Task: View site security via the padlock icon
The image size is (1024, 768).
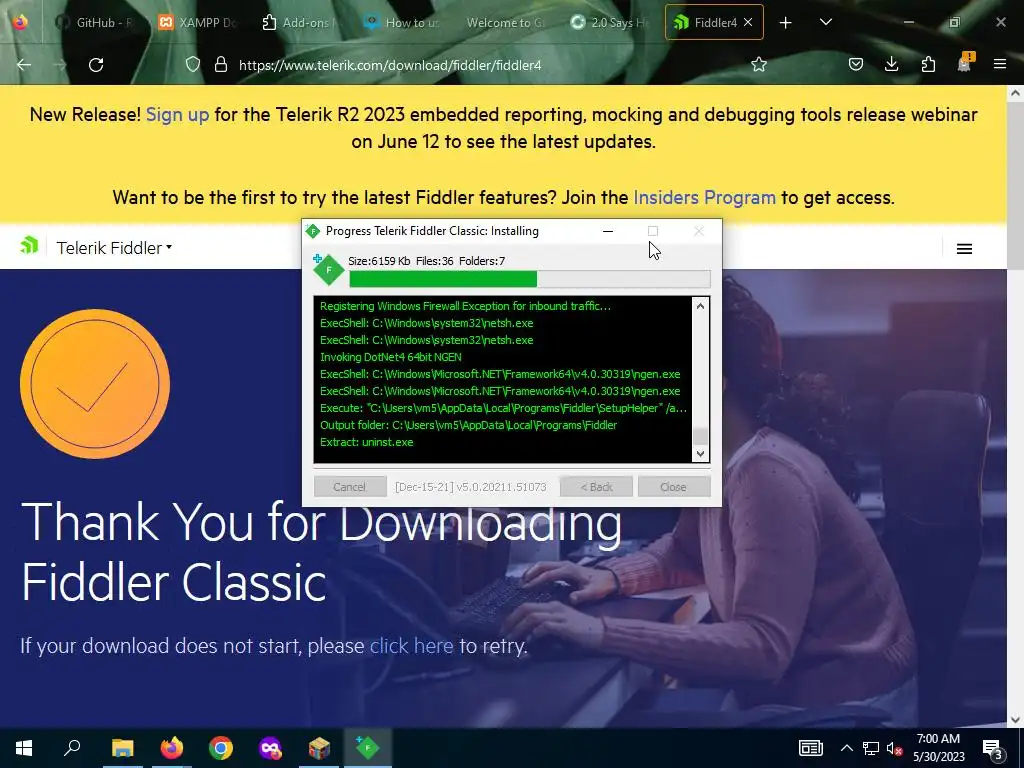Action: pyautogui.click(x=221, y=65)
